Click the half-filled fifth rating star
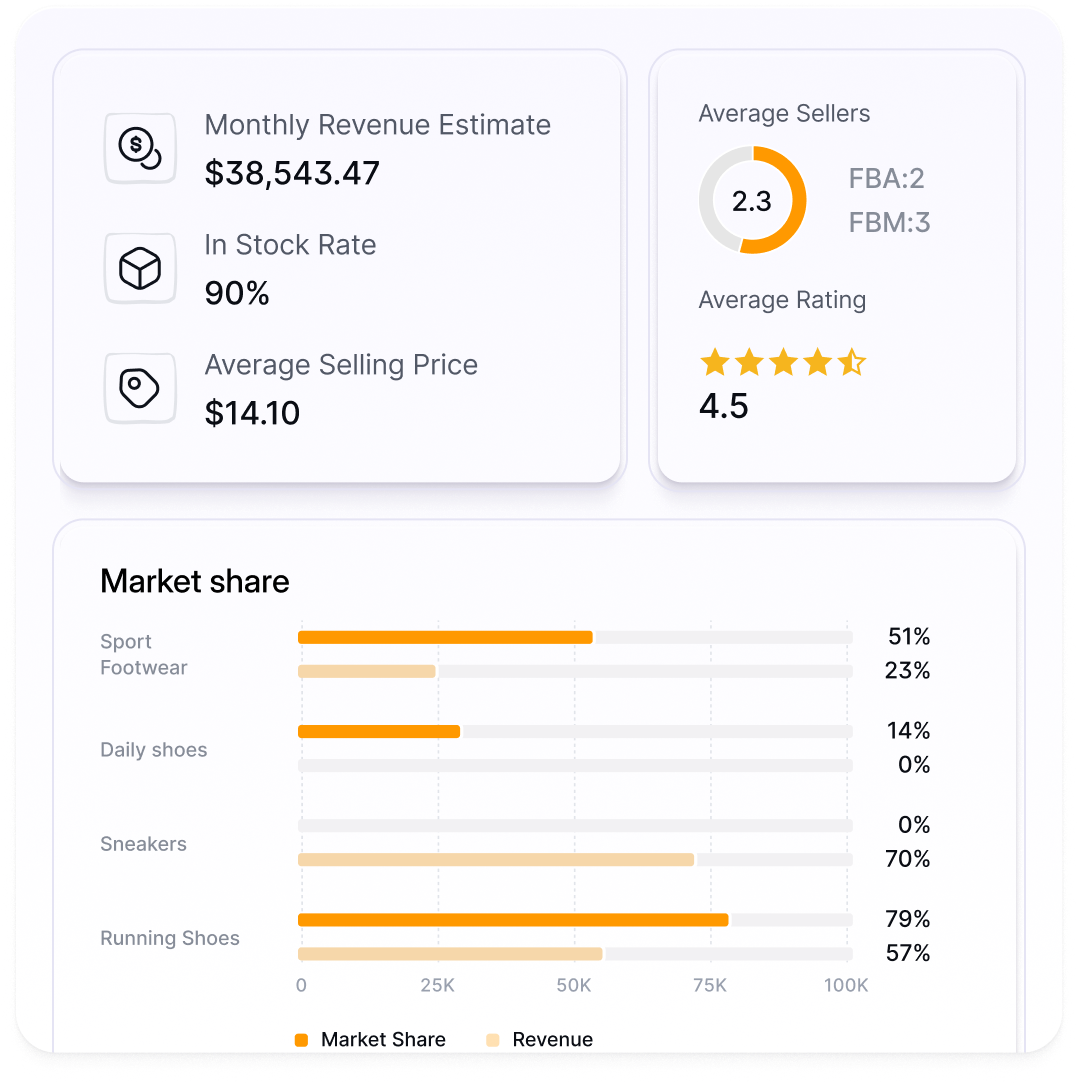This screenshot has height=1084, width=1079. tap(851, 362)
